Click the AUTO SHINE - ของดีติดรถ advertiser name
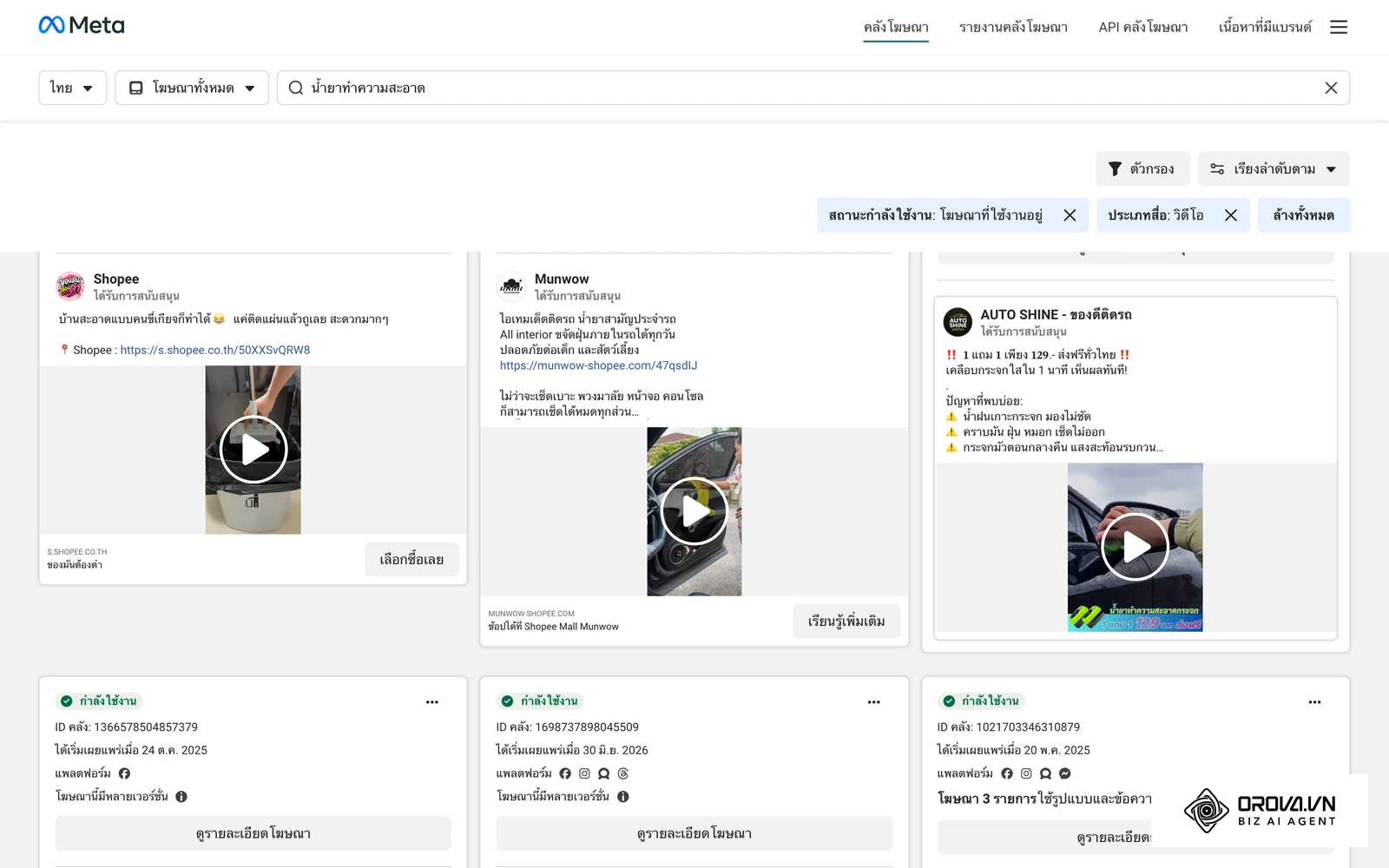 1057,314
